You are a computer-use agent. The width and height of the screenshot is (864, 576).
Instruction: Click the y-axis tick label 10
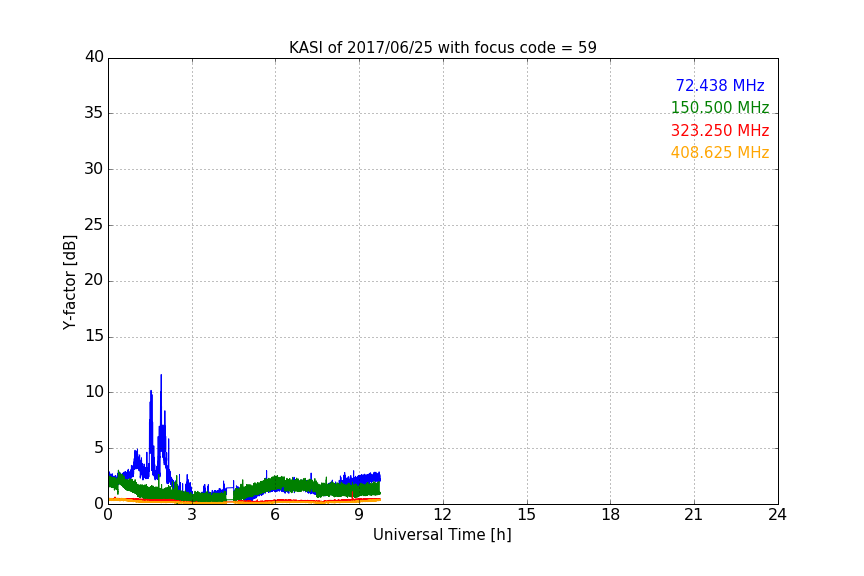click(94, 392)
